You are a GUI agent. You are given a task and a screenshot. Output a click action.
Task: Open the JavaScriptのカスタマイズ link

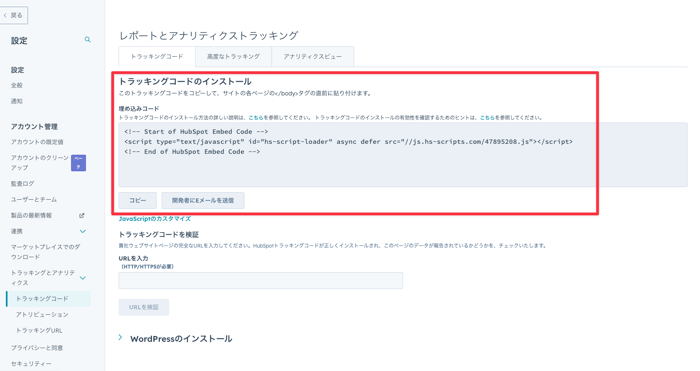[155, 219]
